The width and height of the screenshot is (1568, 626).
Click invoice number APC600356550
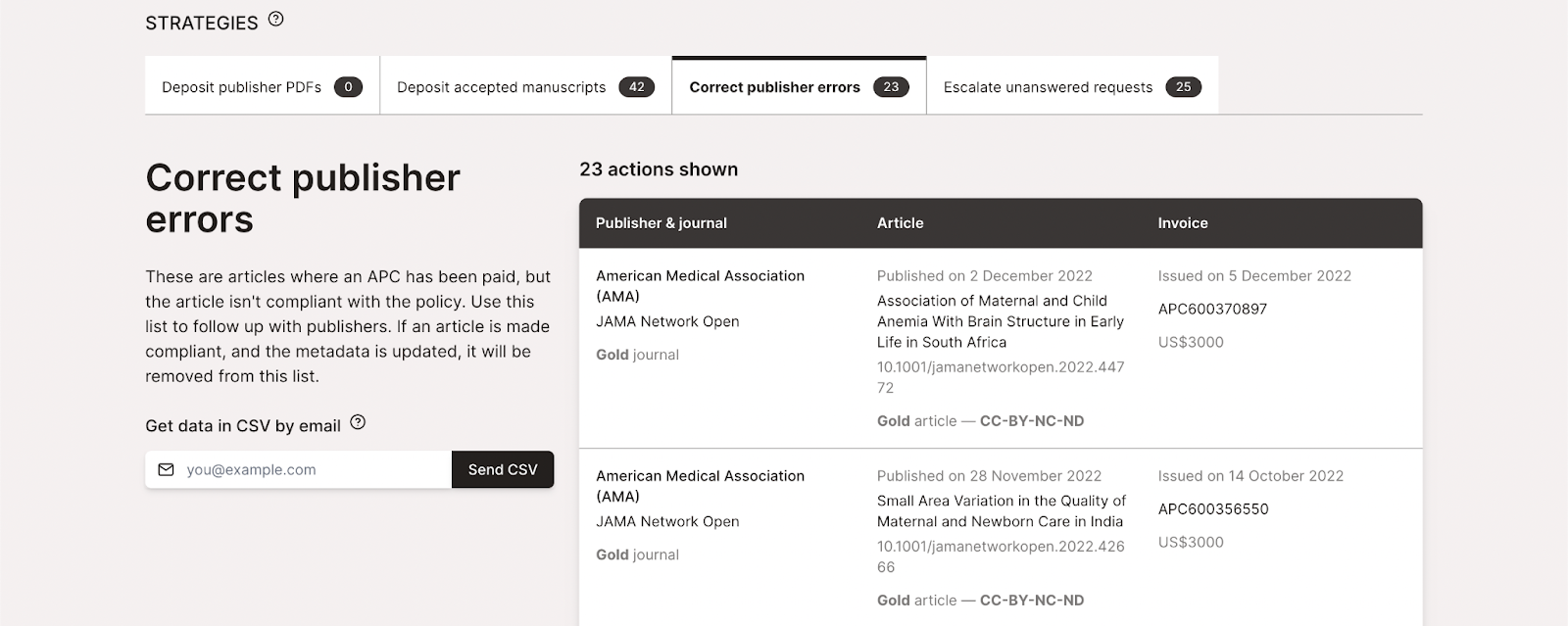point(1213,509)
